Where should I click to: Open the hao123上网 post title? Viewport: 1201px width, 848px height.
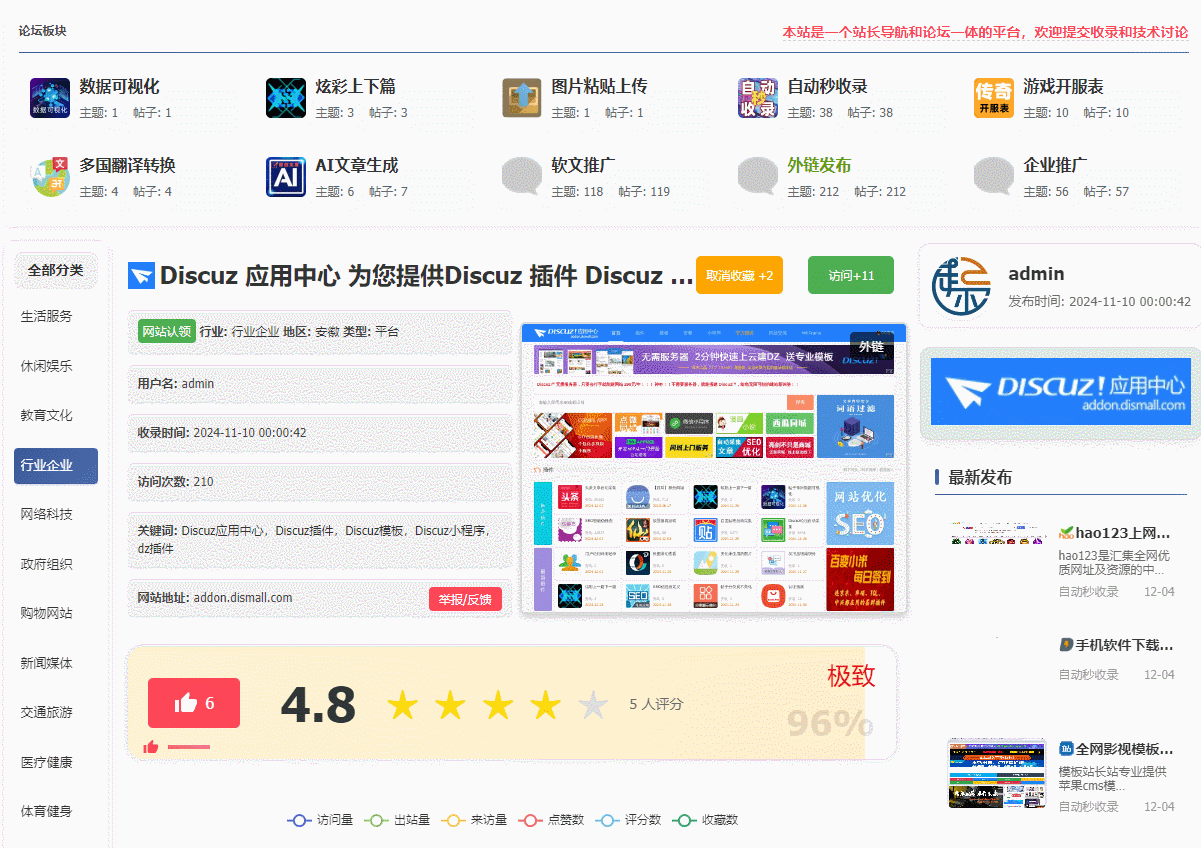(1123, 534)
